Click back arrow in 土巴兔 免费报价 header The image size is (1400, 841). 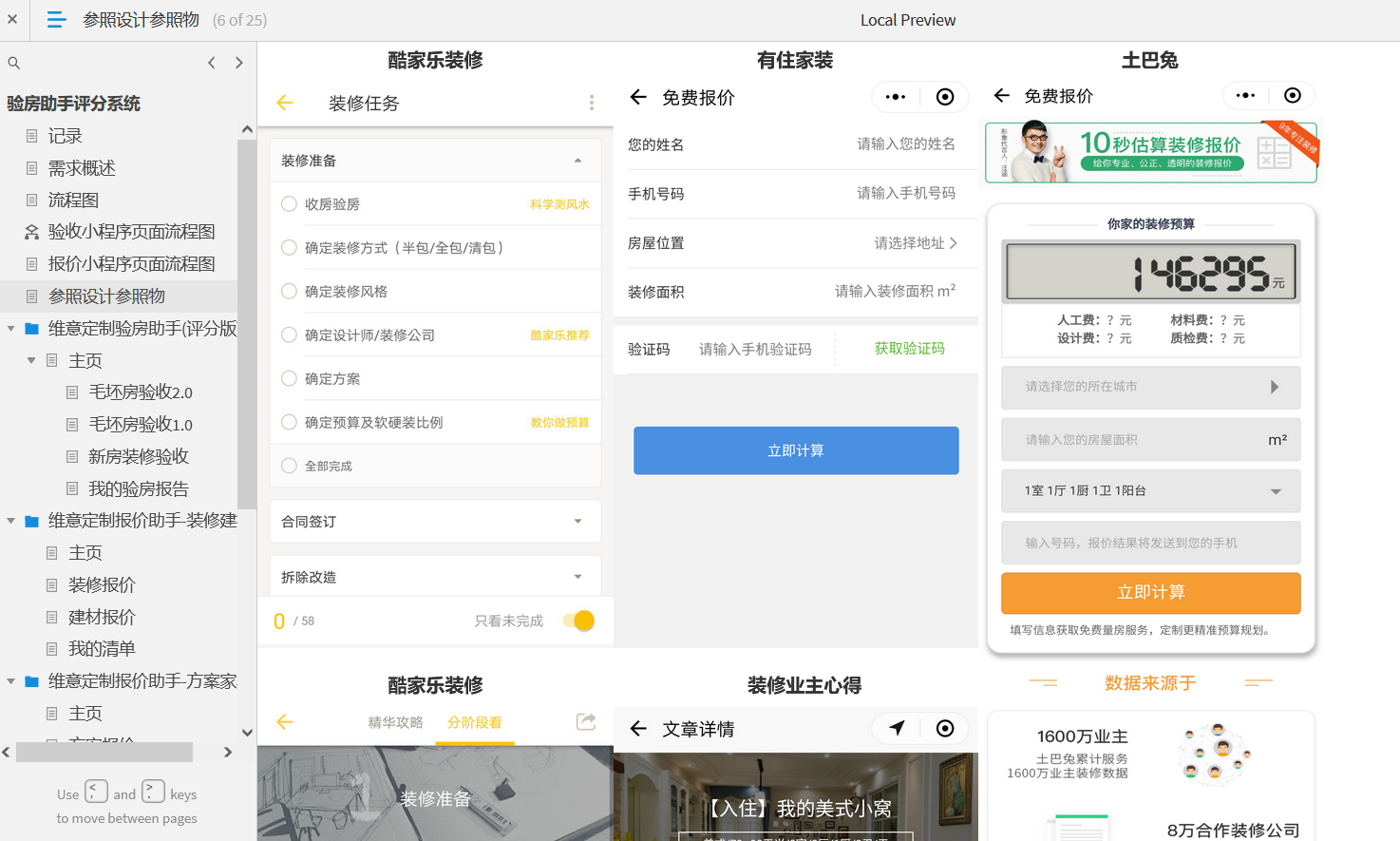coord(1001,95)
